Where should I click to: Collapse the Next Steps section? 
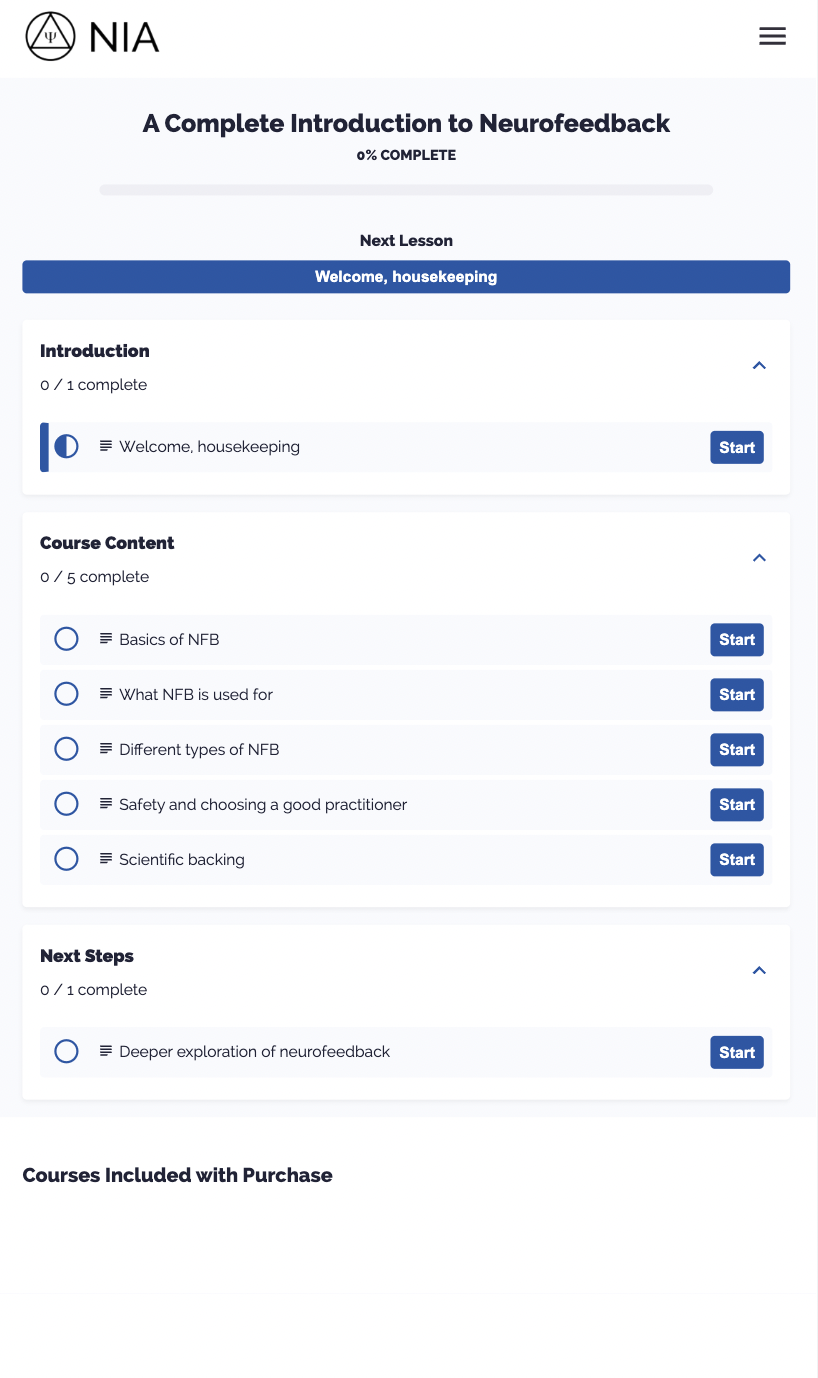tap(759, 970)
